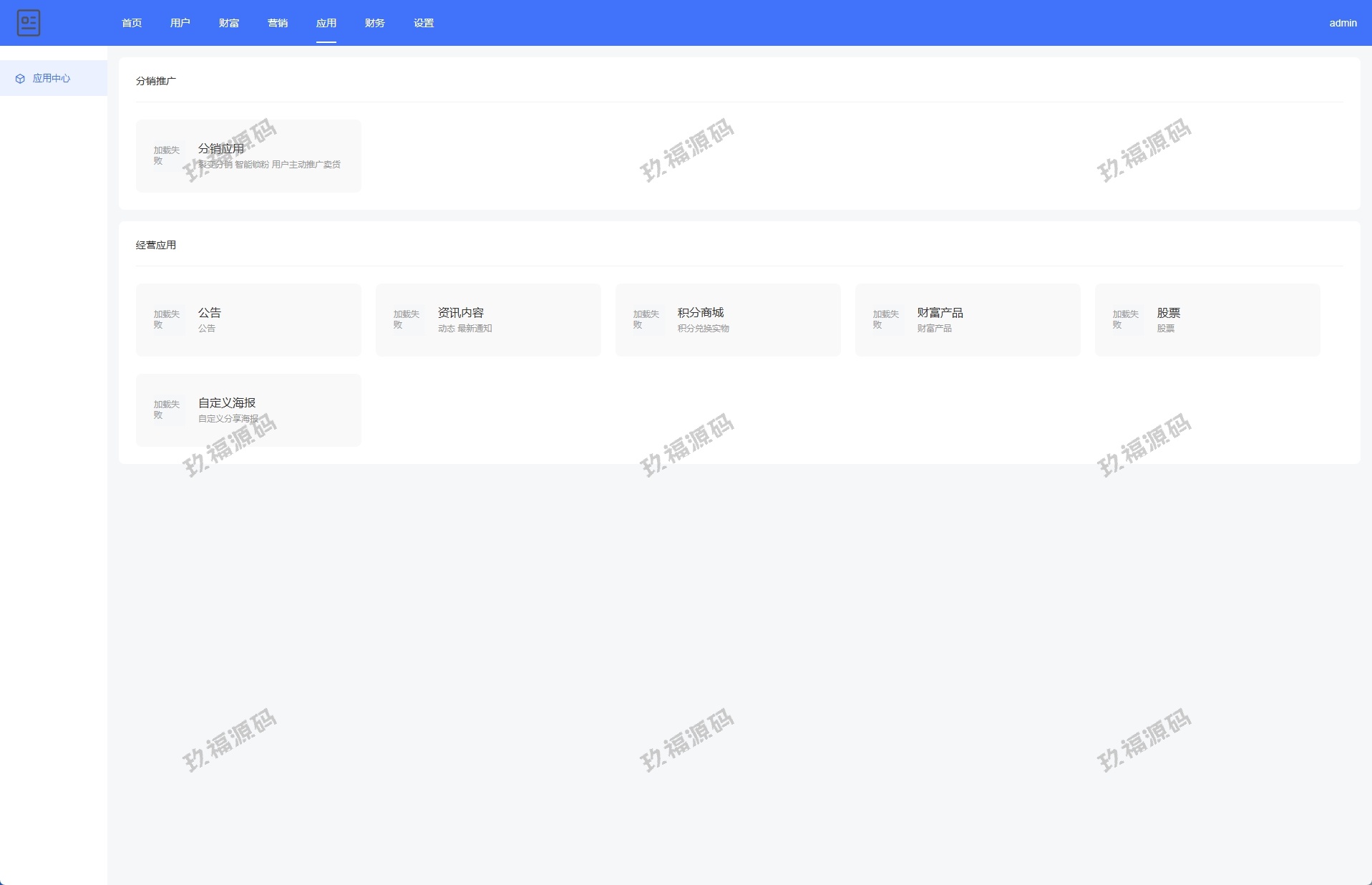Click the 股票 card image placeholder
Screen dimensions: 1372x885
(x=1127, y=320)
